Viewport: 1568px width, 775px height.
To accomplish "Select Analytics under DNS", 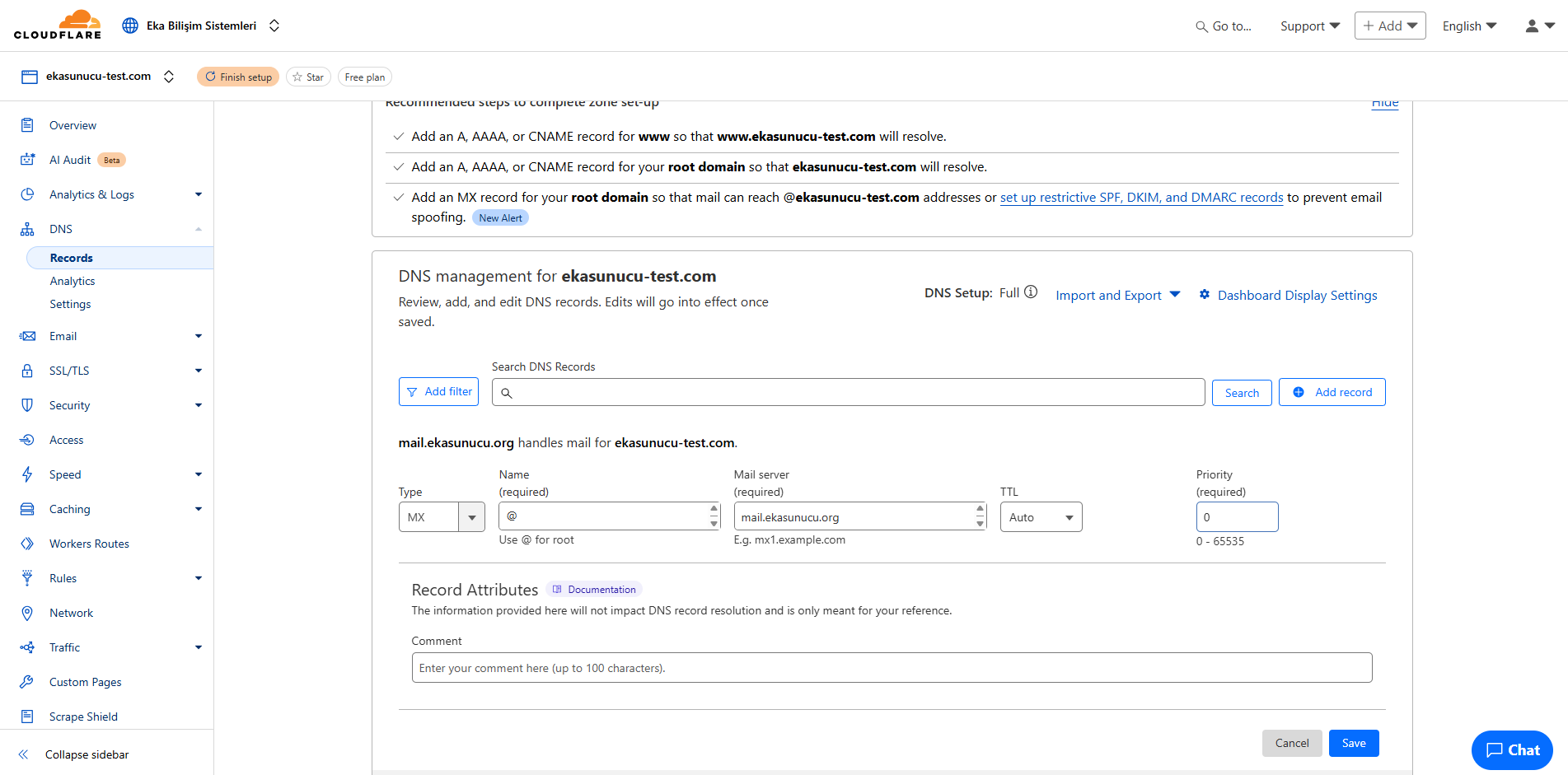I will click(73, 281).
